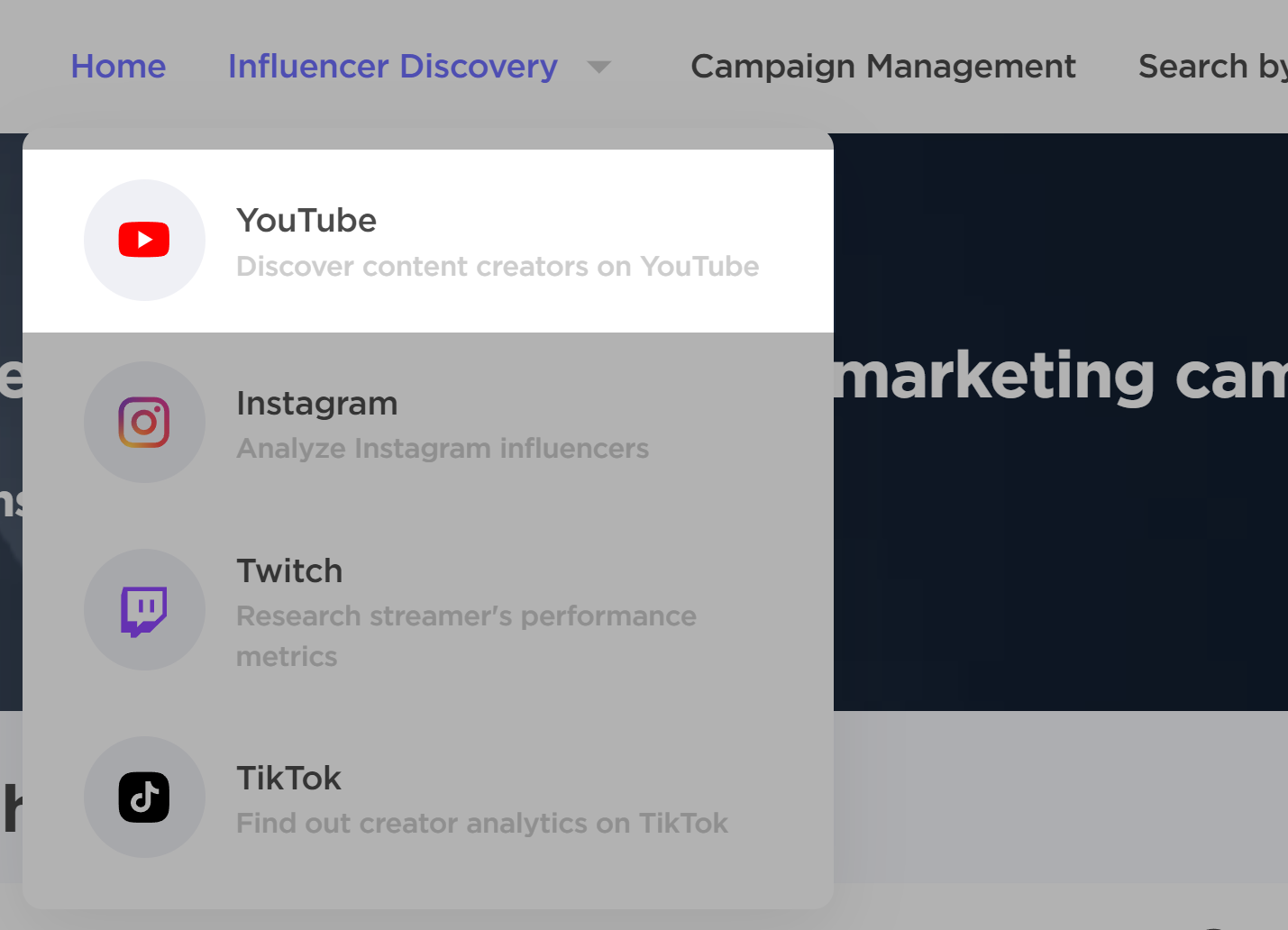Viewport: 1288px width, 930px height.
Task: Click the Search by menu item
Action: (1211, 66)
